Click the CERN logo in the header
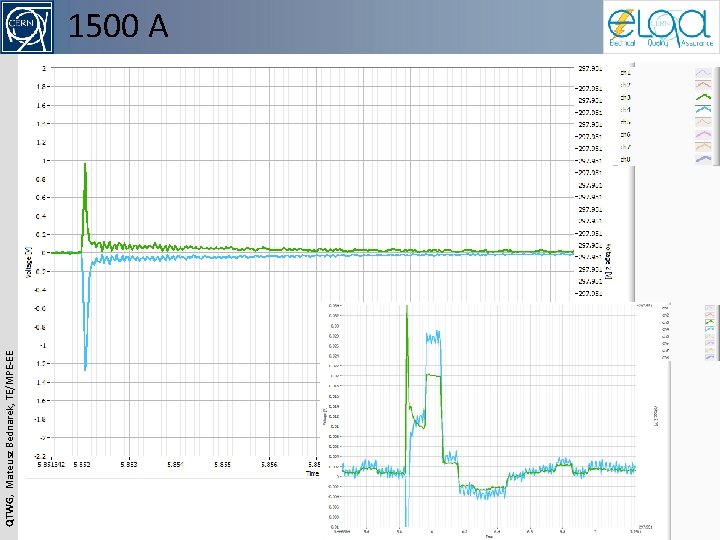This screenshot has width=720, height=540. coord(27,27)
